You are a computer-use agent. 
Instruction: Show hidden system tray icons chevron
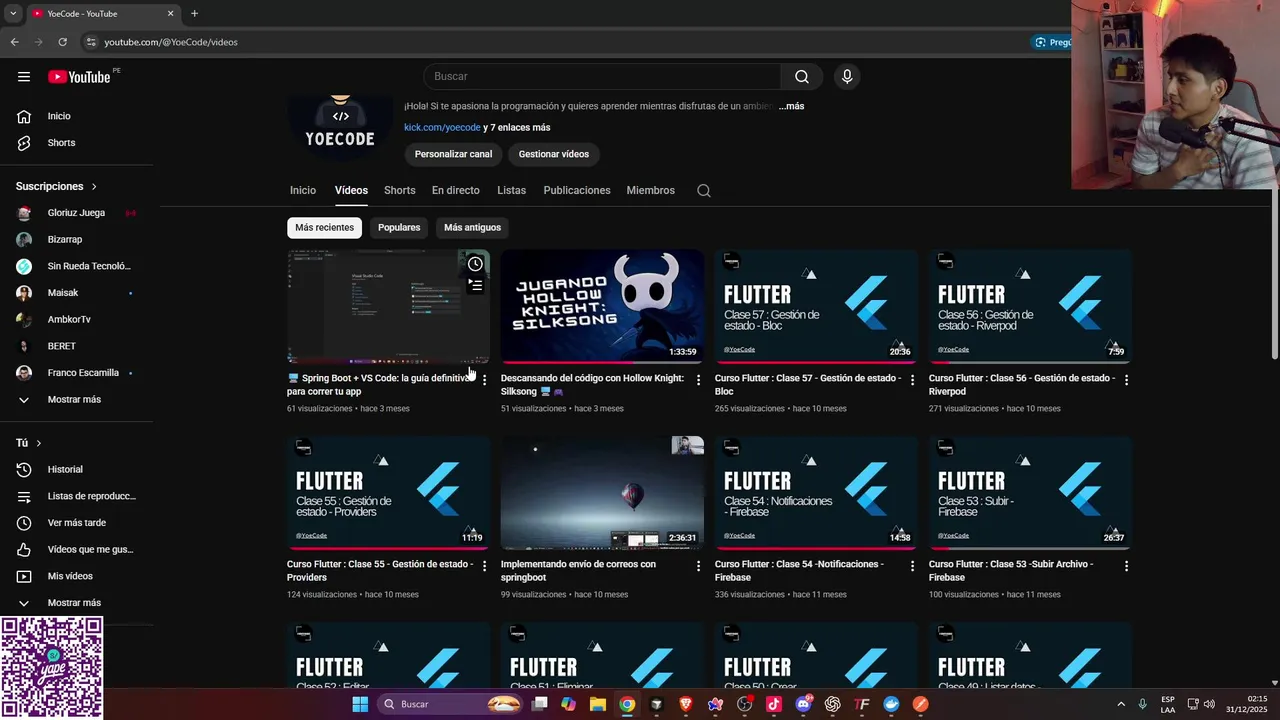[1121, 704]
